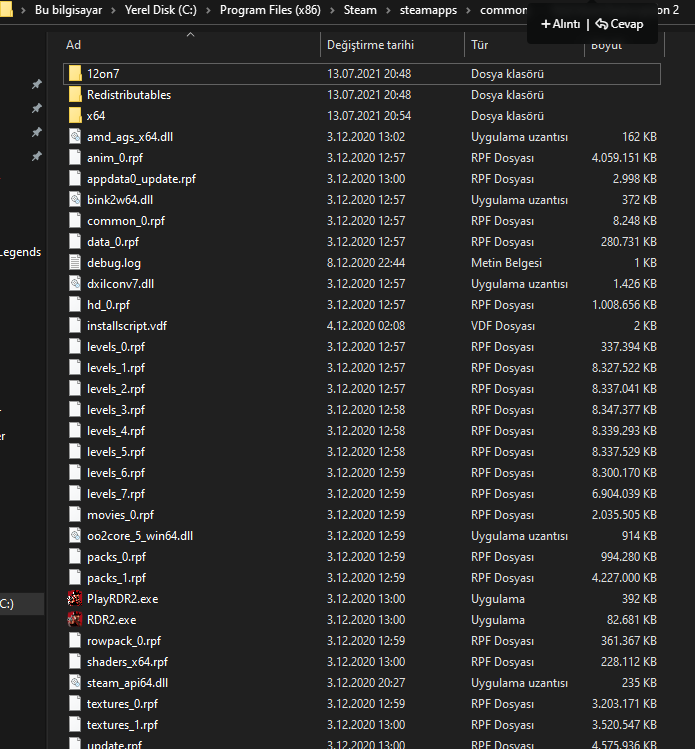This screenshot has height=749, width=695.
Task: Select the levels_1.rpf file name
Action: (x=116, y=368)
